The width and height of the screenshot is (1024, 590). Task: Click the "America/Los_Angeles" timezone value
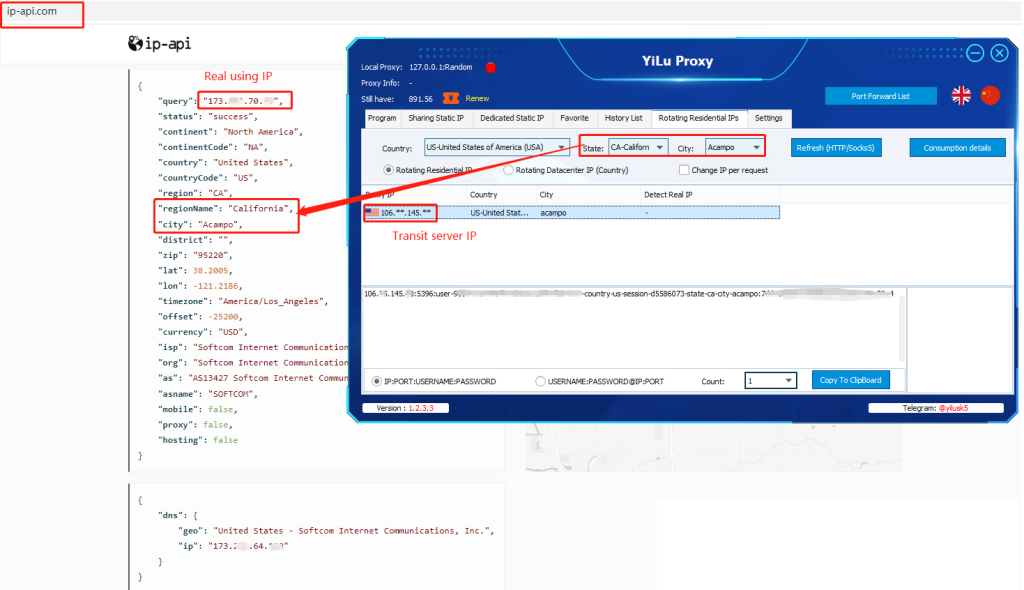[273, 301]
